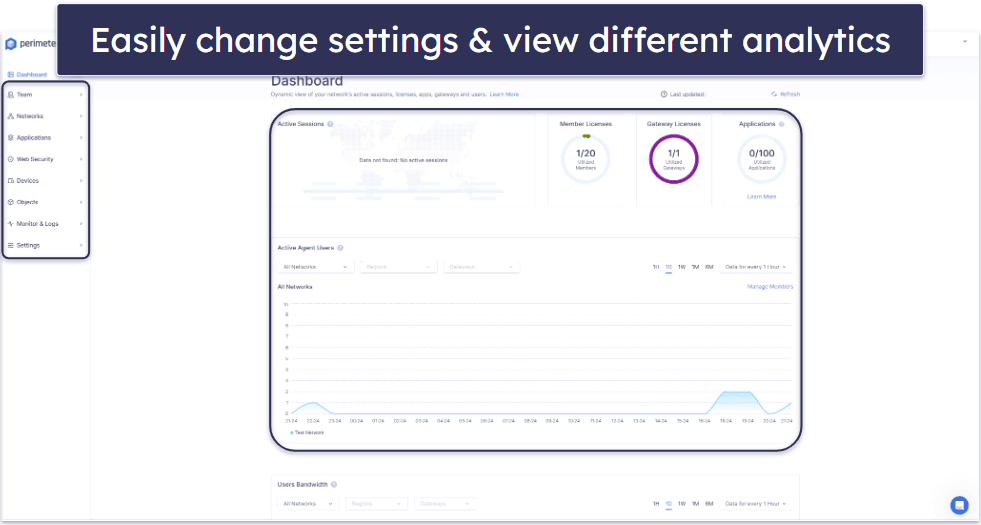The width and height of the screenshot is (981, 525).
Task: Click the Last updated clock icon
Action: pyautogui.click(x=664, y=94)
